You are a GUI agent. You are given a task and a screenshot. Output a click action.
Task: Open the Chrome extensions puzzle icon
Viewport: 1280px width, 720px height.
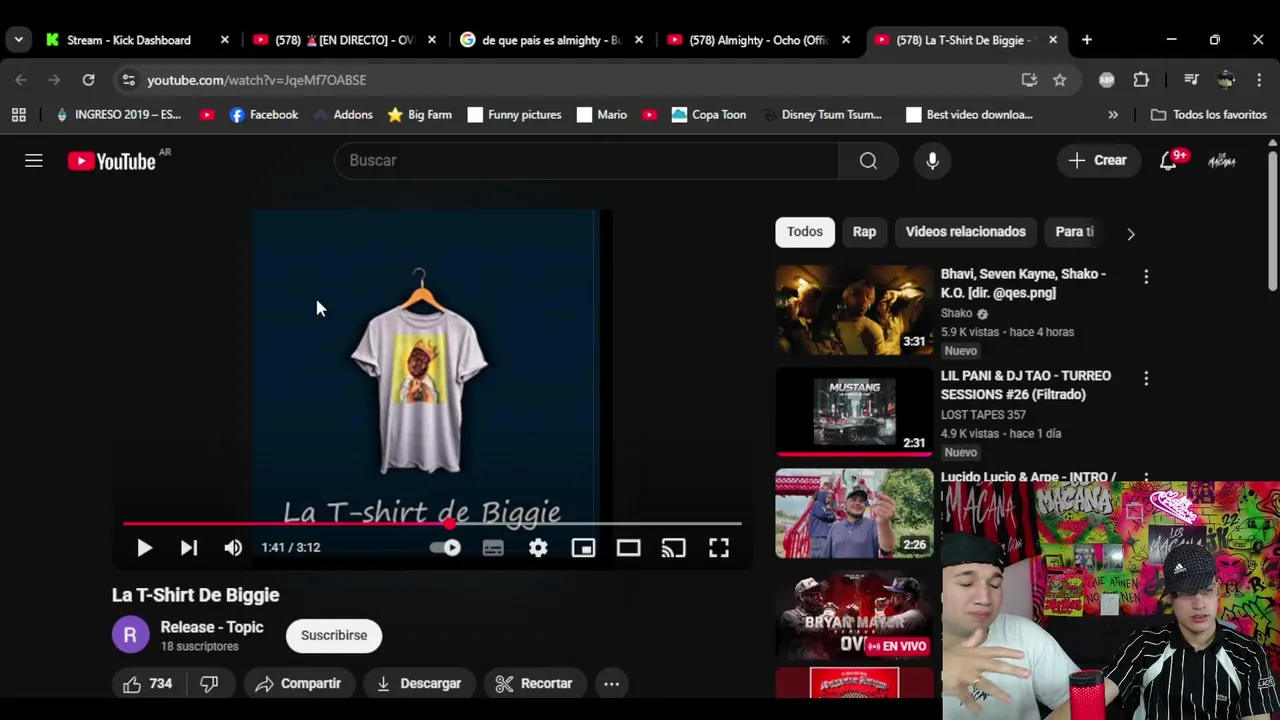pos(1141,80)
